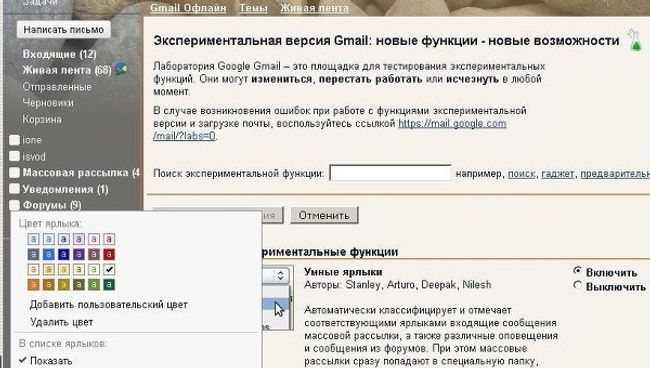The width and height of the screenshot is (650, 368).
Task: Select Выключить radio for Умные ярлыки
Action: [577, 285]
